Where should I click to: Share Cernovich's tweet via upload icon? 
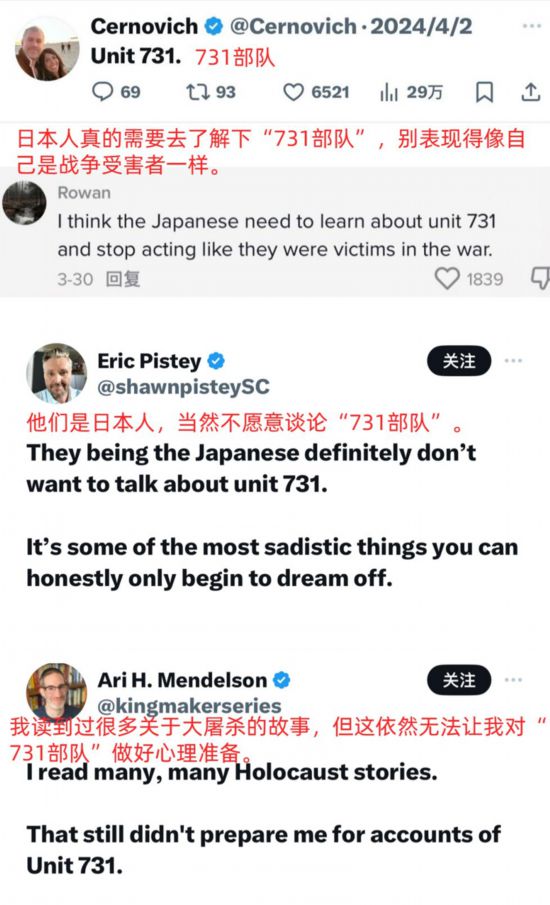pos(530,92)
